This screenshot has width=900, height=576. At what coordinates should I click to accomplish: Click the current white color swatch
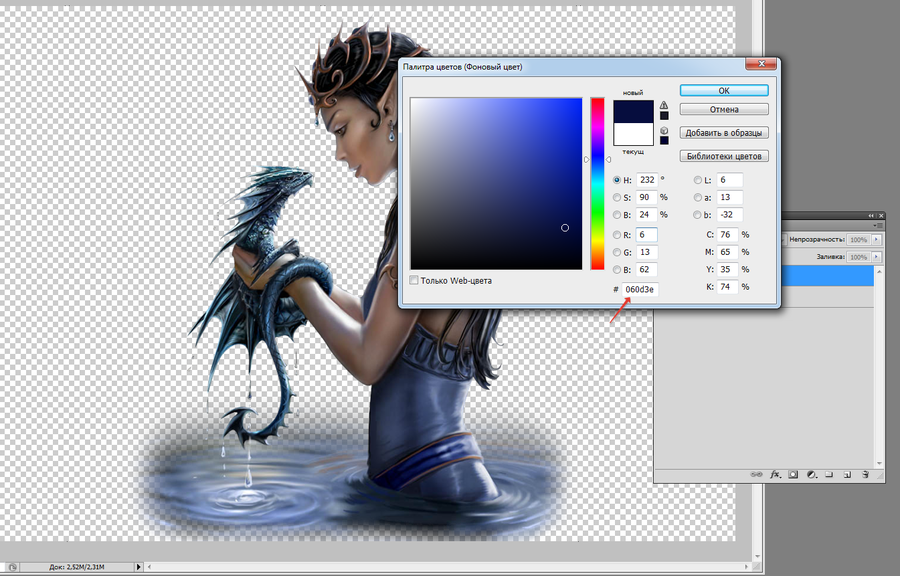[x=633, y=134]
